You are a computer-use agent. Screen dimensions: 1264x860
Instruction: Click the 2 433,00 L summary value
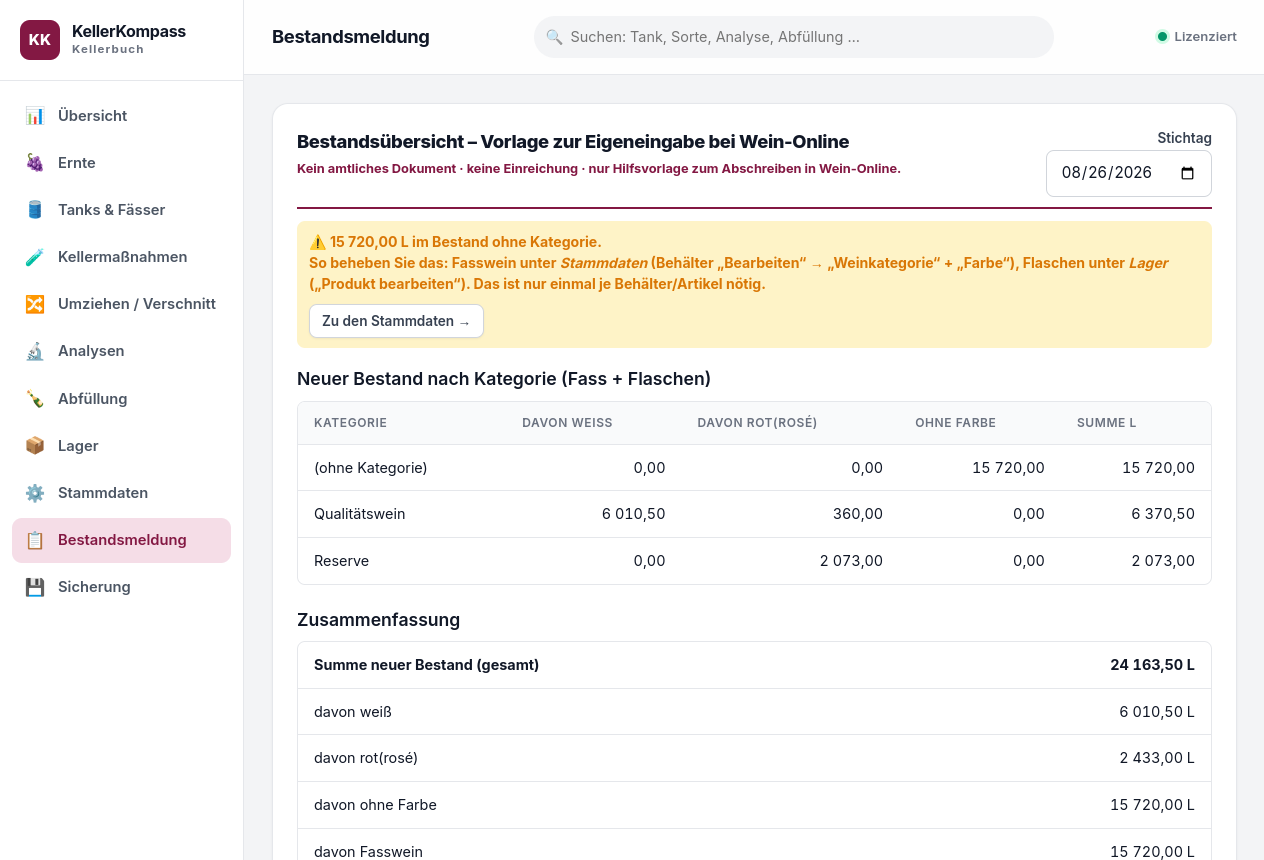pos(1157,758)
